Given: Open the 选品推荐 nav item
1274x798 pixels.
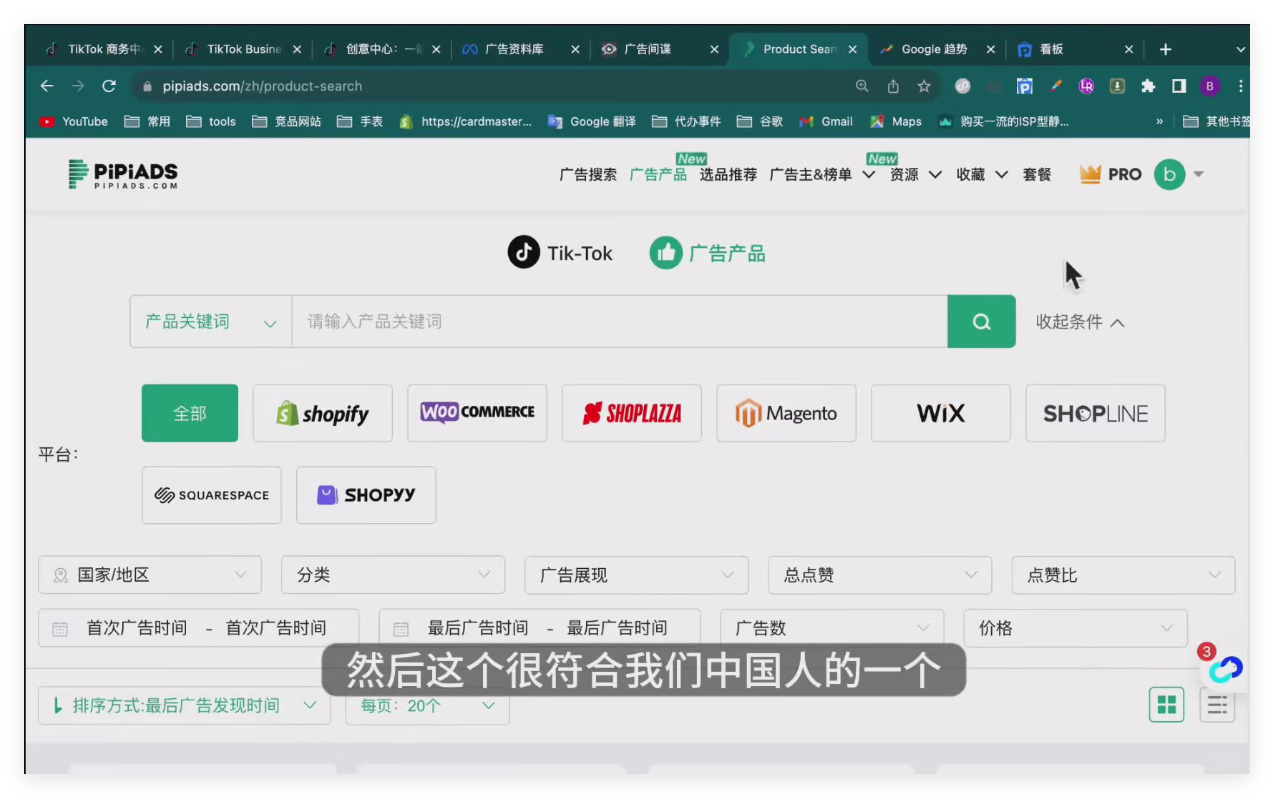Looking at the screenshot, I should (x=728, y=174).
